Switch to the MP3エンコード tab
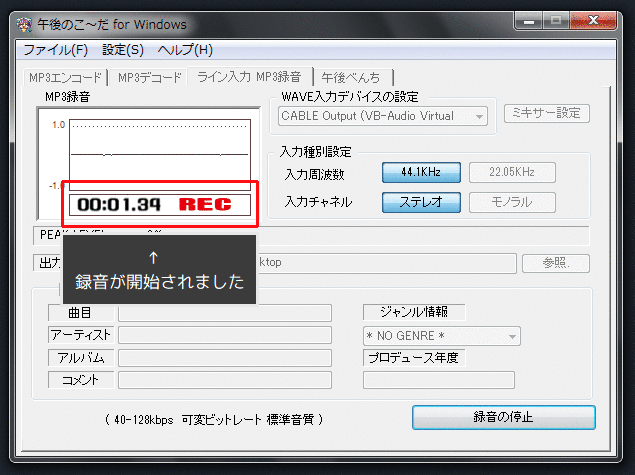 [67, 77]
